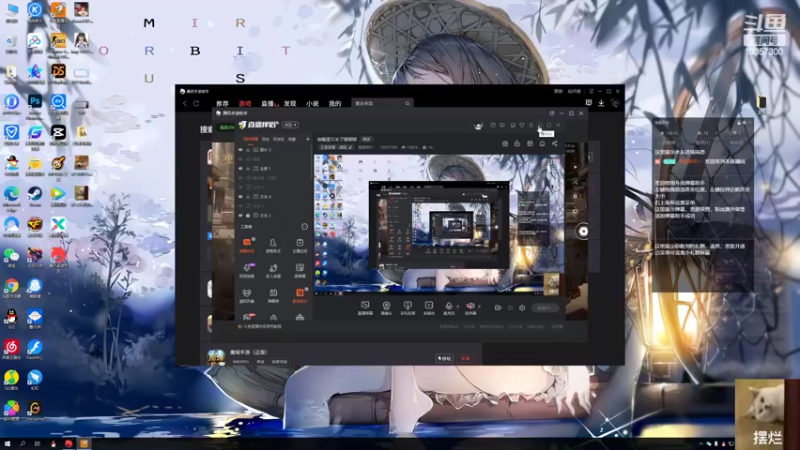Expand the speaker device dropdown arrow
This screenshot has height=450, width=800.
[x=479, y=307]
